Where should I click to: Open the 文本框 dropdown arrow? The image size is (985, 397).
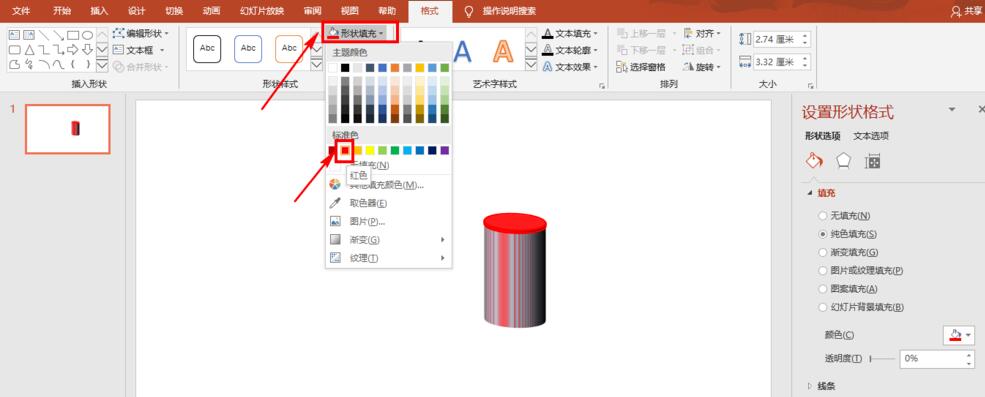(x=162, y=50)
